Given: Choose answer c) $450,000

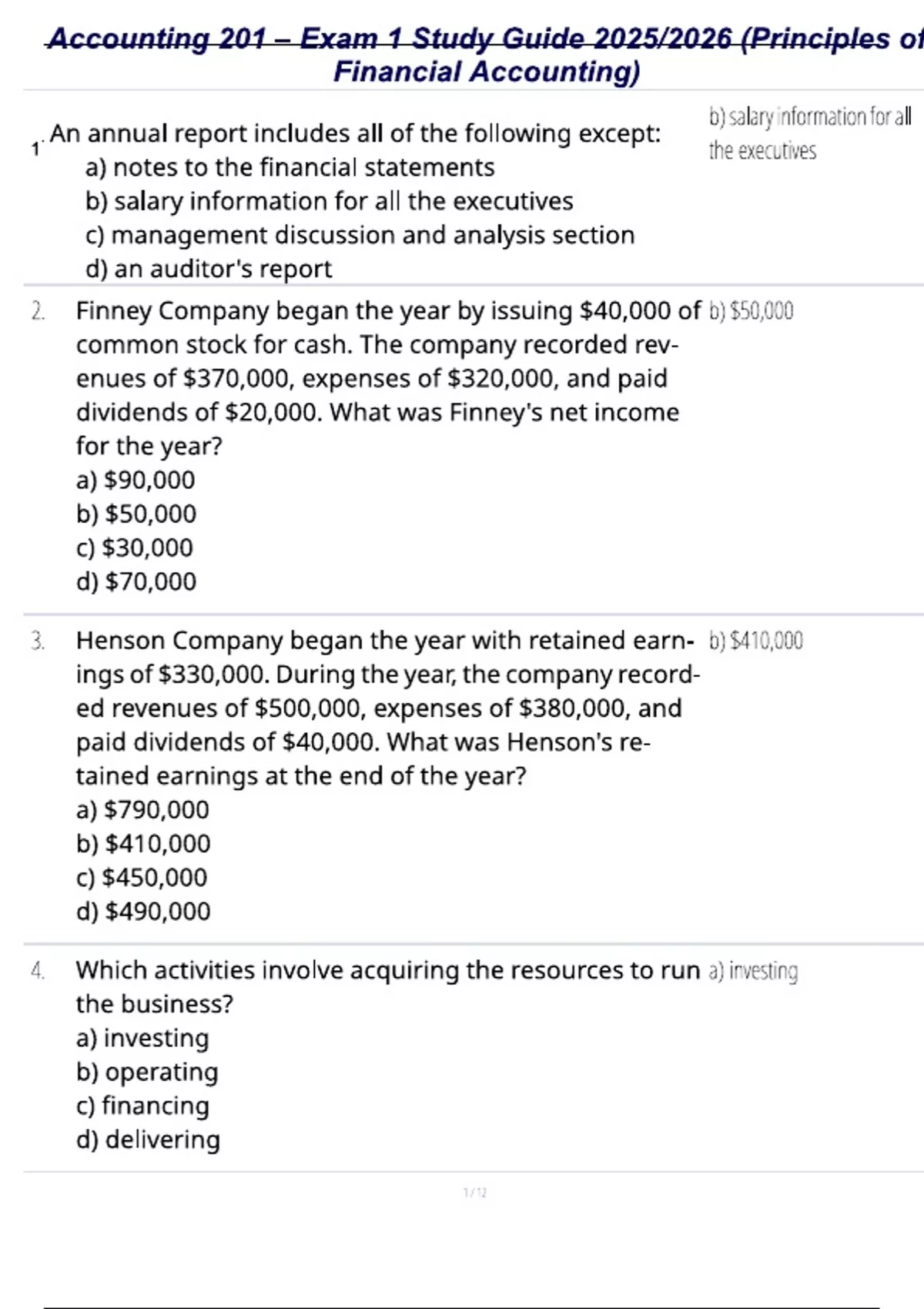Looking at the screenshot, I should [142, 877].
